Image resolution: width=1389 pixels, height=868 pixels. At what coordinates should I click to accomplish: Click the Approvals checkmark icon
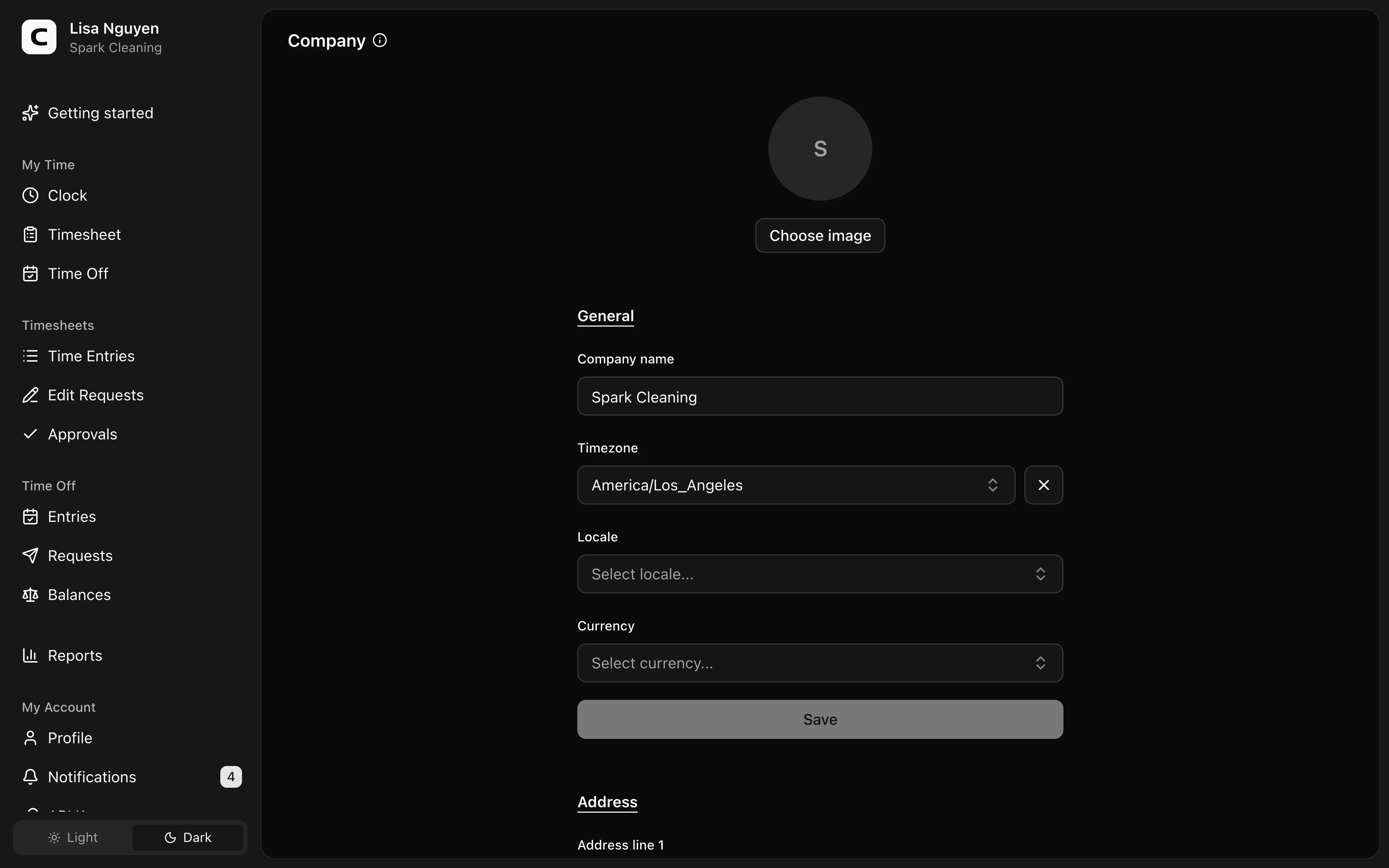tap(30, 434)
